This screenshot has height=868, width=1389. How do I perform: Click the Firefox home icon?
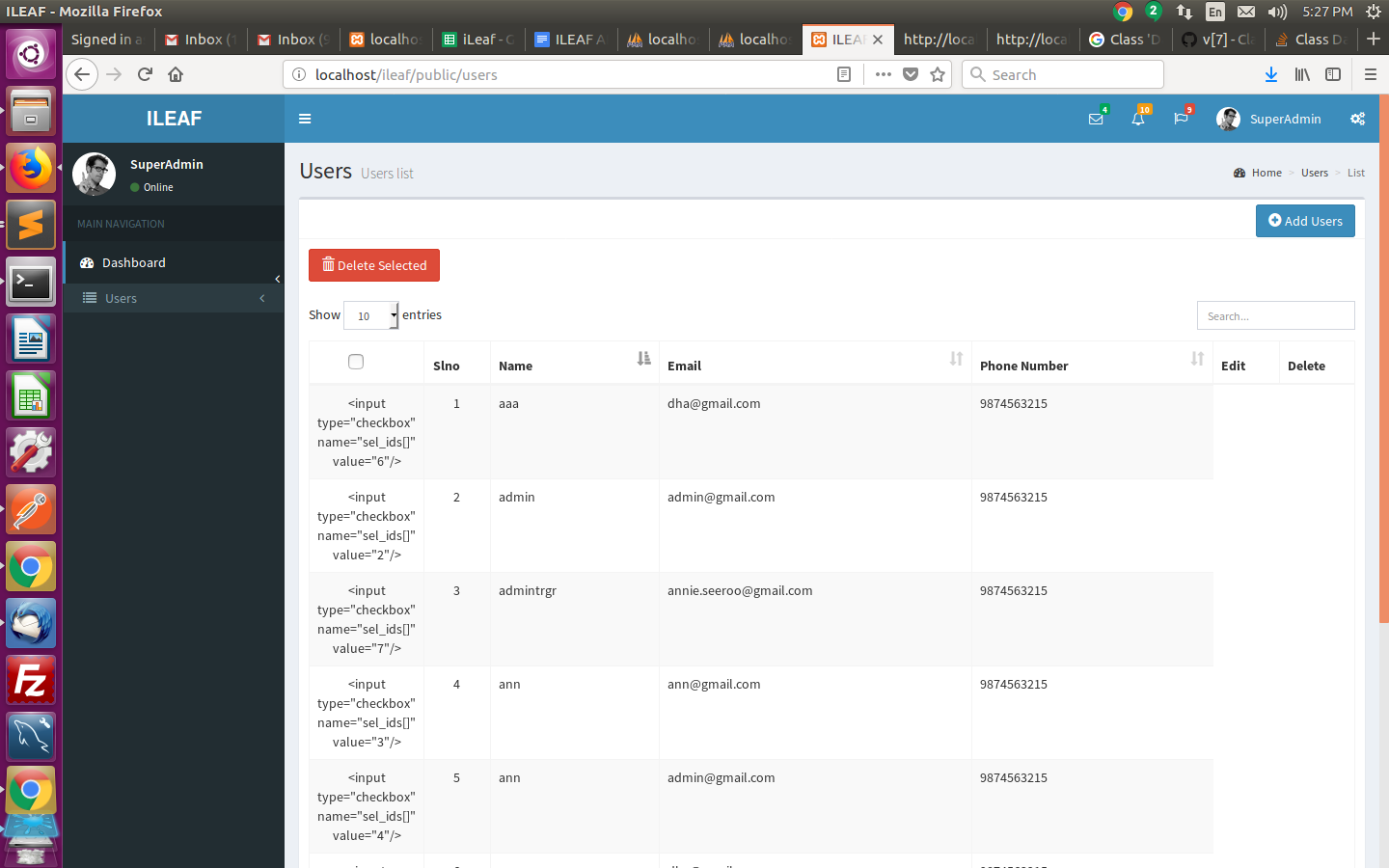(176, 74)
